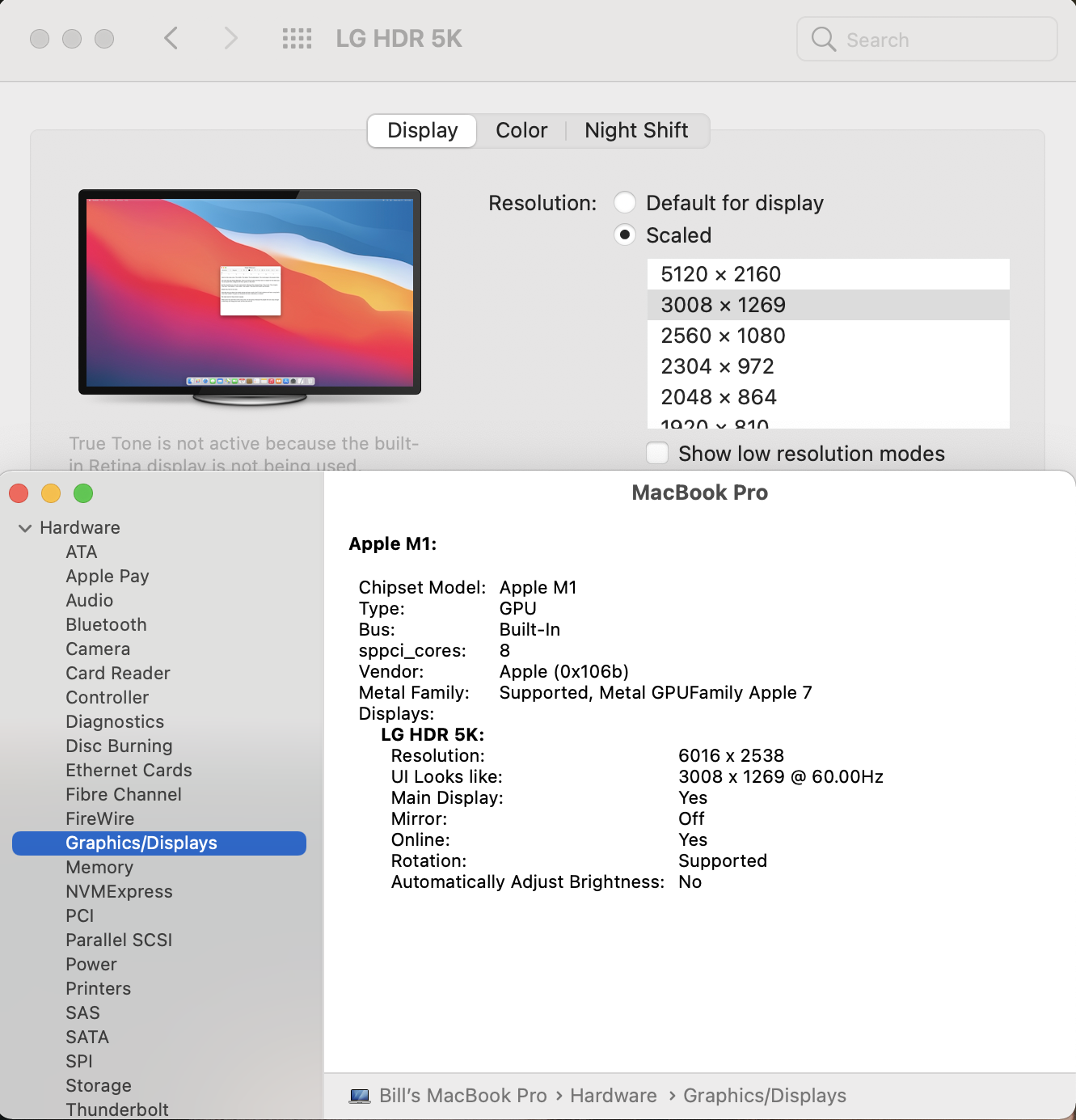The width and height of the screenshot is (1076, 1120).
Task: Select Diagnostics in the sidebar
Action: [x=115, y=721]
